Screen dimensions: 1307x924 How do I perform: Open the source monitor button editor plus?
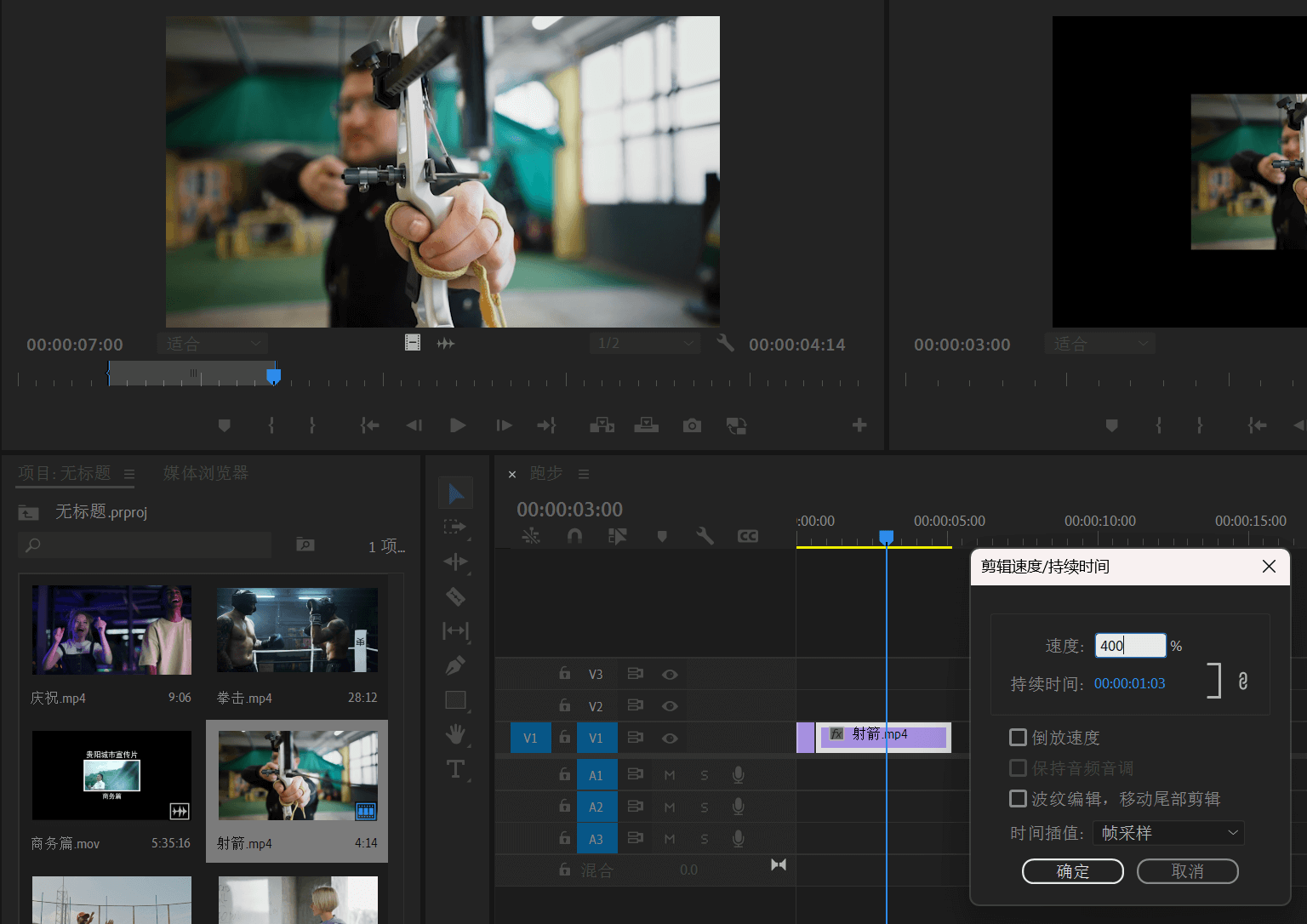coord(859,425)
